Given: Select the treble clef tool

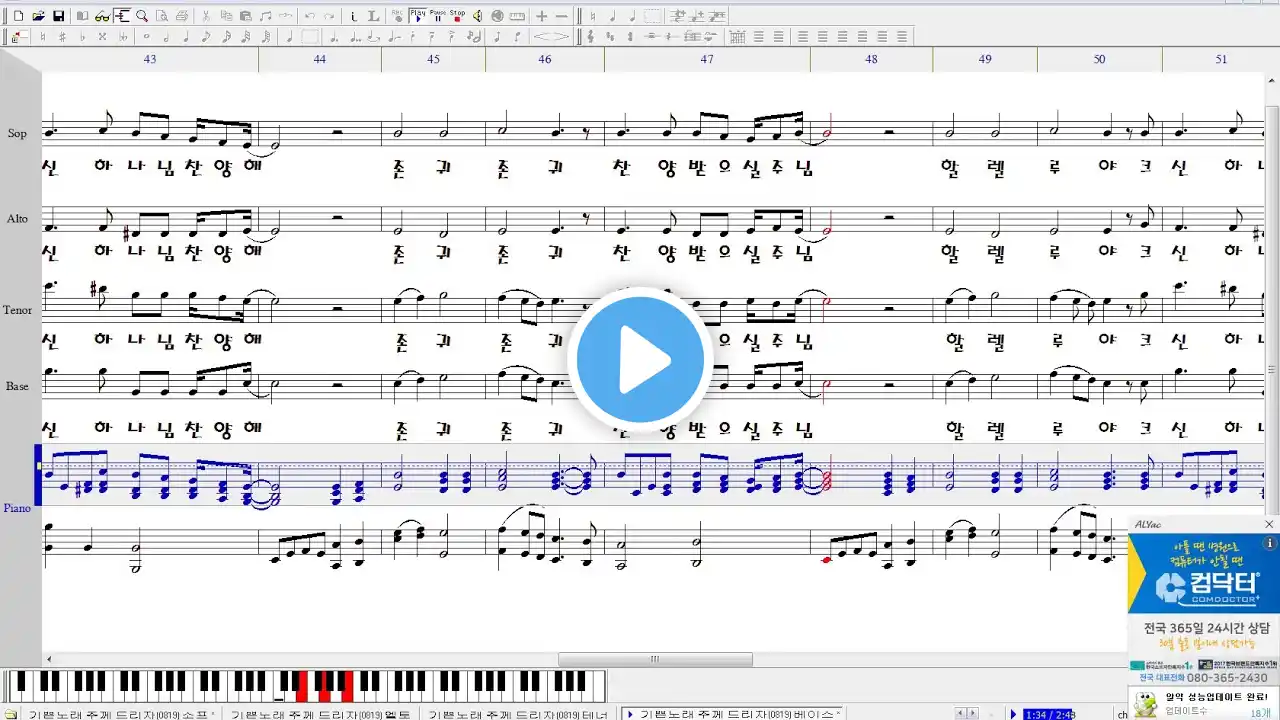Looking at the screenshot, I should tap(590, 37).
